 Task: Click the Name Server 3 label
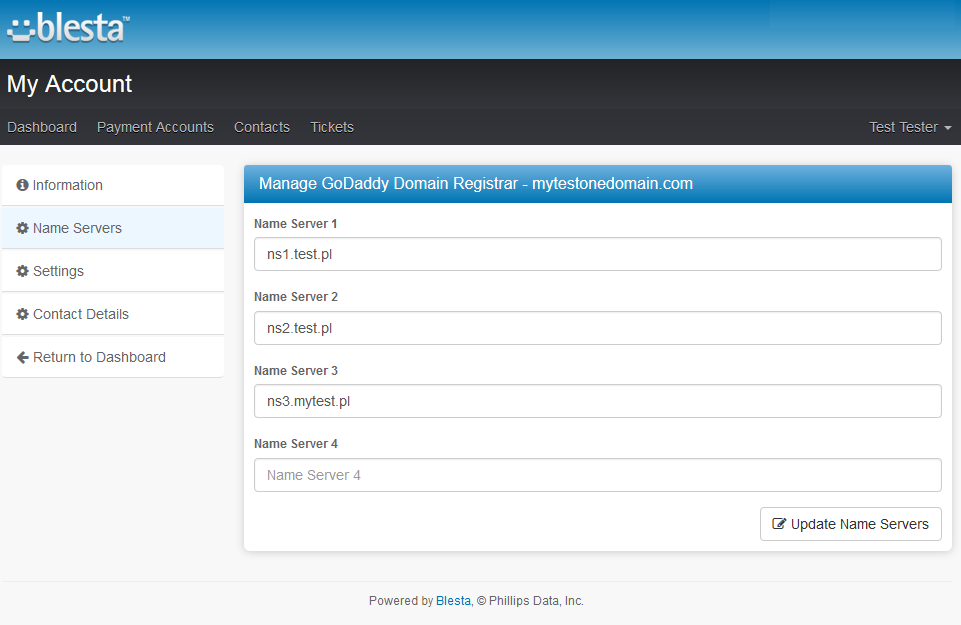tap(296, 371)
